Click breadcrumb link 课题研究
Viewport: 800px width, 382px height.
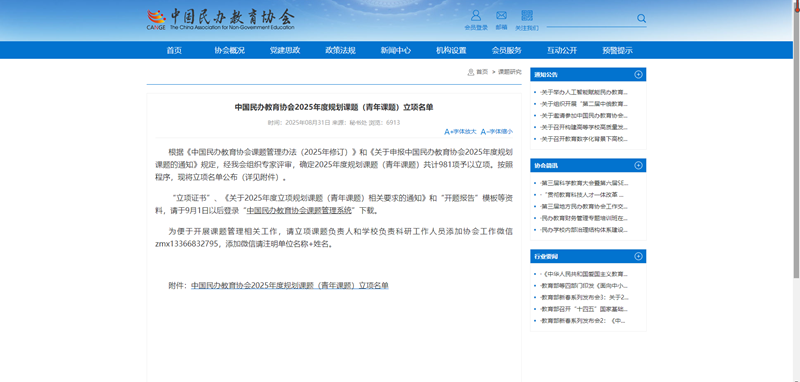[x=510, y=72]
